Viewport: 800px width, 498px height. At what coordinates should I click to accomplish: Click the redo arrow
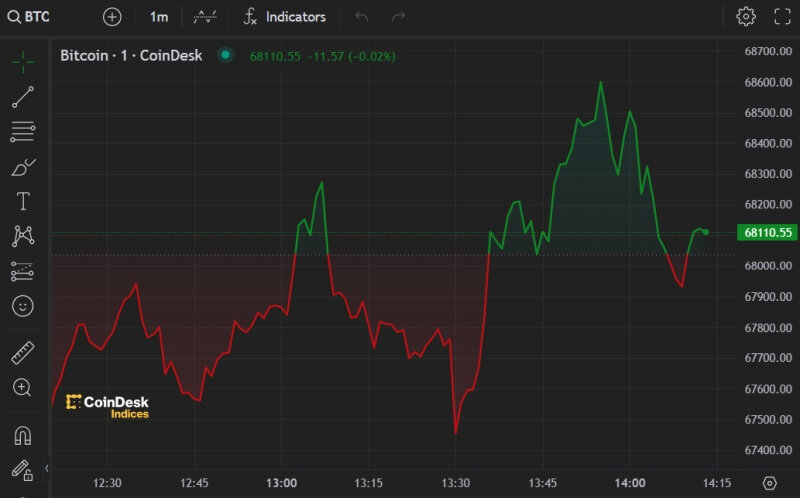[x=398, y=17]
